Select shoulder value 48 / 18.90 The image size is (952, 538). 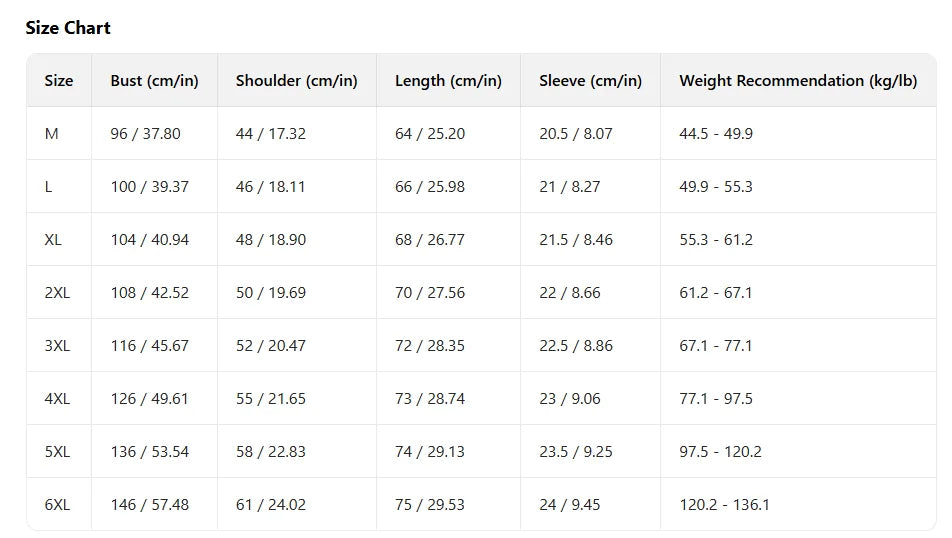point(271,240)
